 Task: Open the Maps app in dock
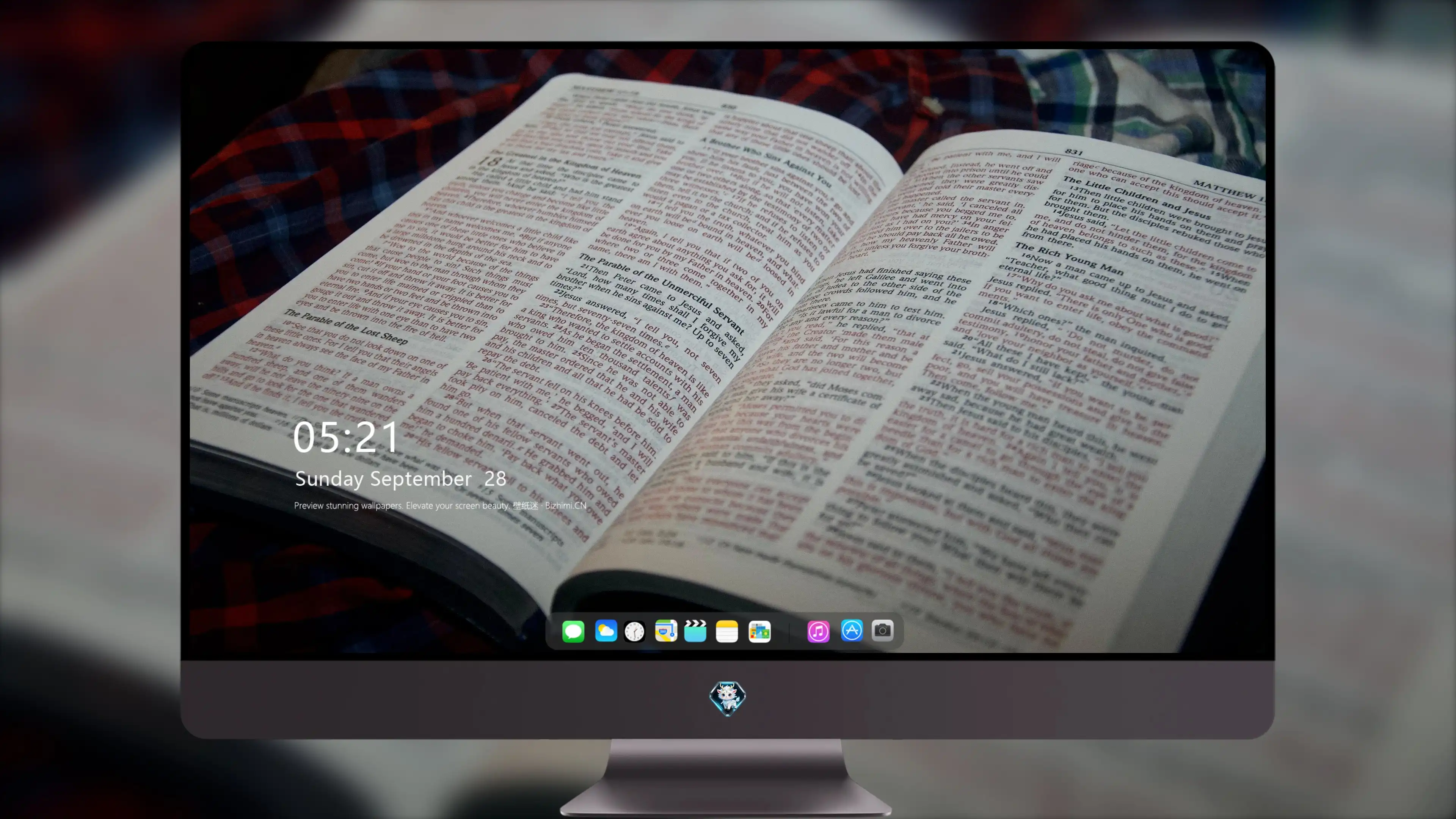(x=666, y=631)
